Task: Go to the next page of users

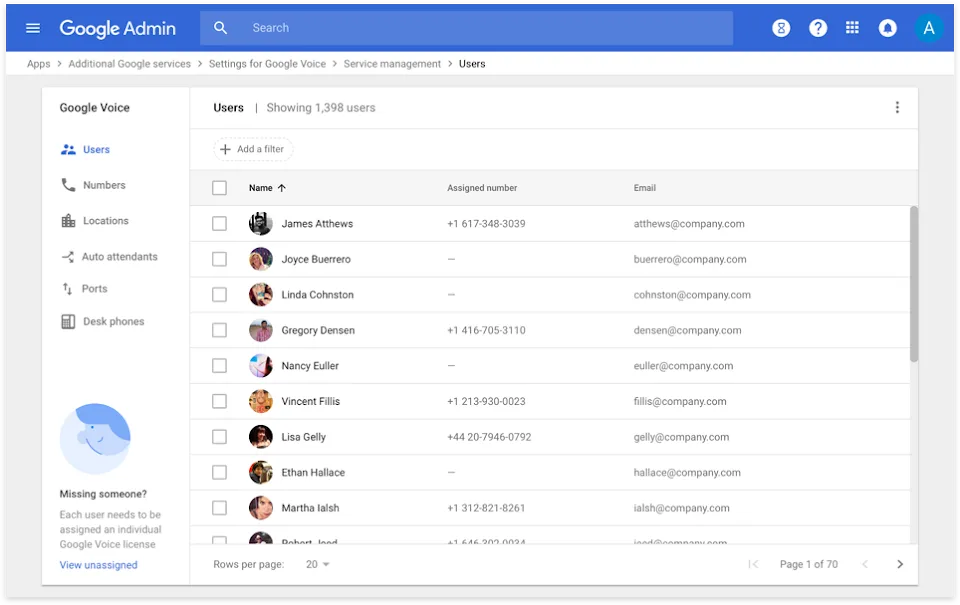Action: coord(899,564)
